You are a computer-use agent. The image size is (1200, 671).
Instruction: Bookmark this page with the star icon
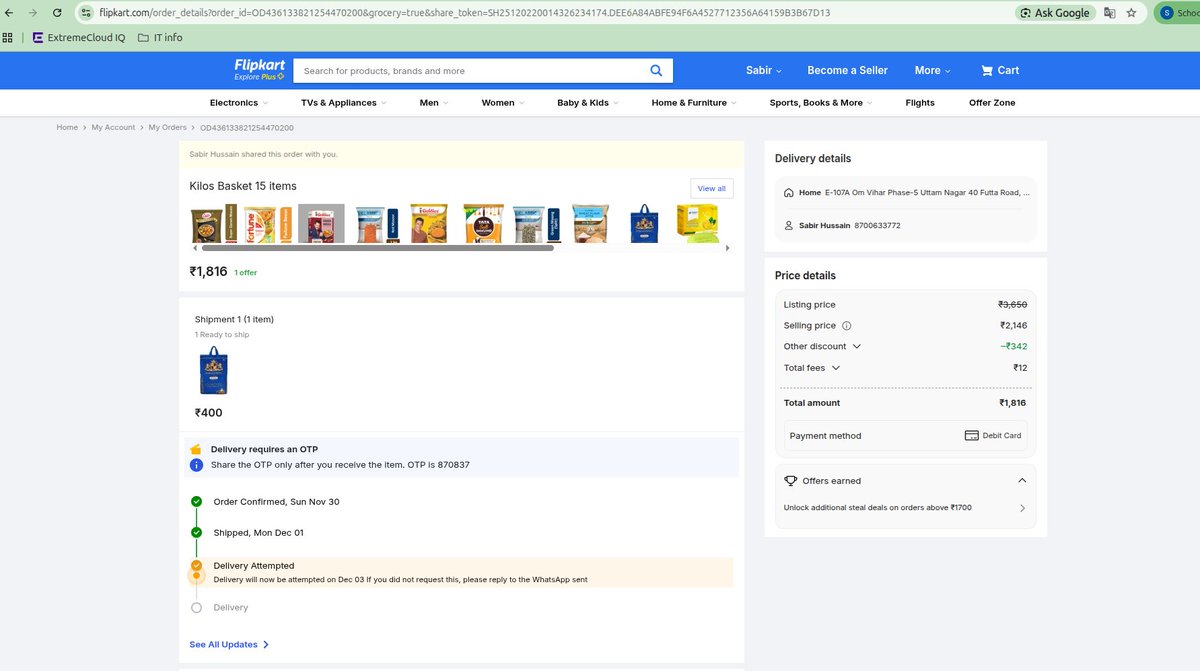coord(1131,13)
